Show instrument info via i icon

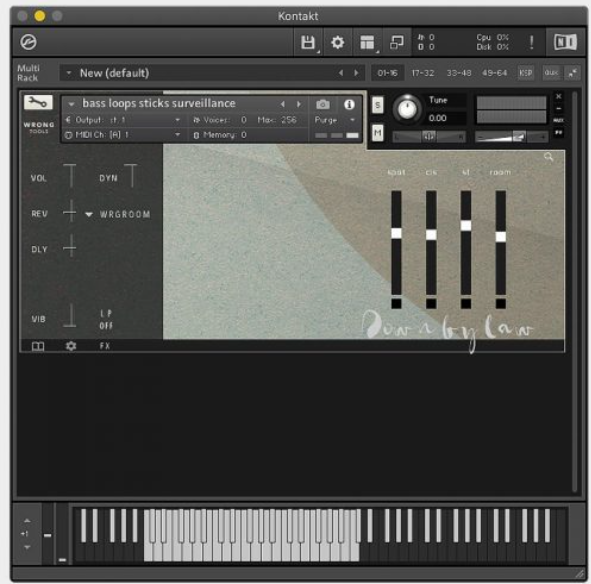(349, 104)
